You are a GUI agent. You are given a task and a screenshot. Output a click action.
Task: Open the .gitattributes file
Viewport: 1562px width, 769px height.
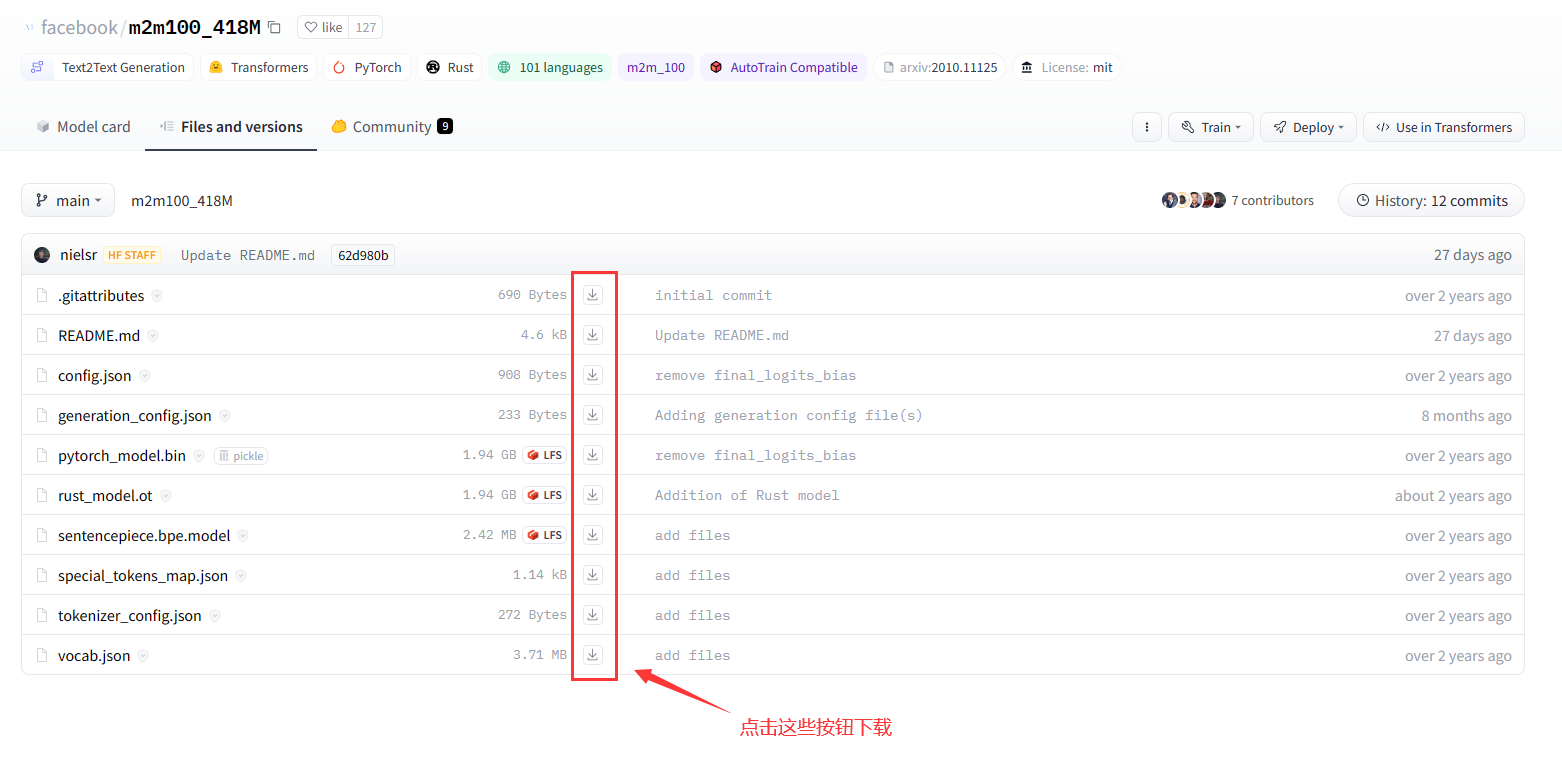click(x=101, y=296)
